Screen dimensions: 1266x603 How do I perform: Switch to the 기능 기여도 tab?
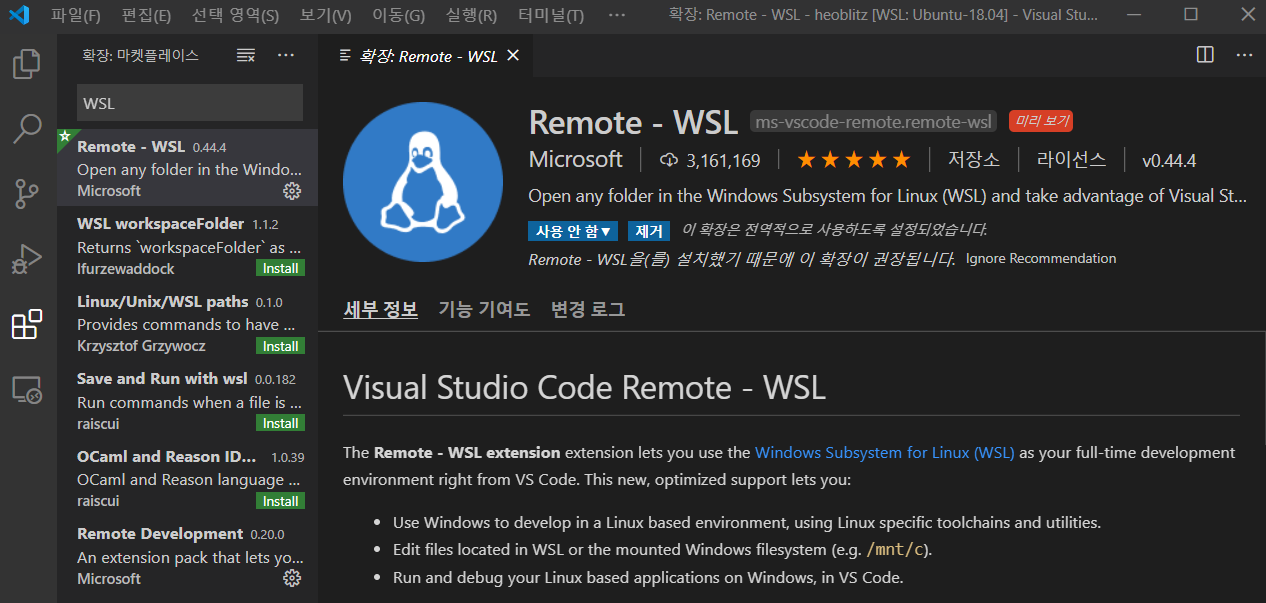pos(484,309)
